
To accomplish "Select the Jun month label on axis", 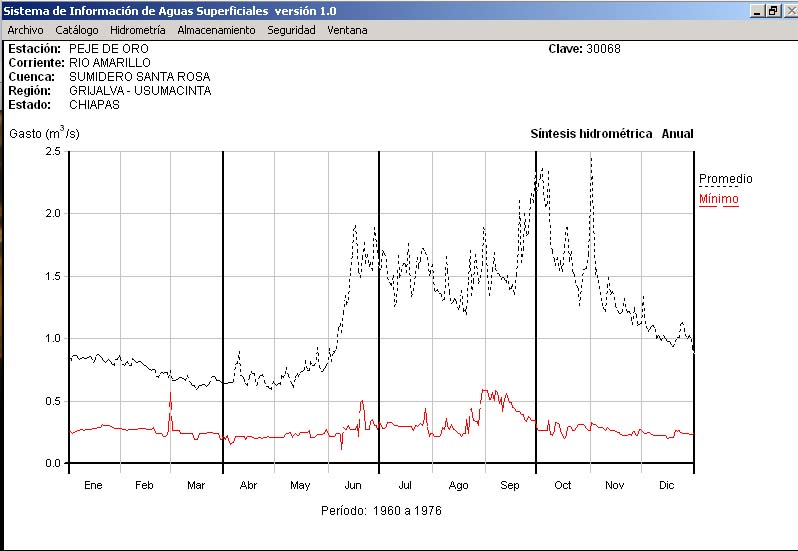I will point(352,486).
